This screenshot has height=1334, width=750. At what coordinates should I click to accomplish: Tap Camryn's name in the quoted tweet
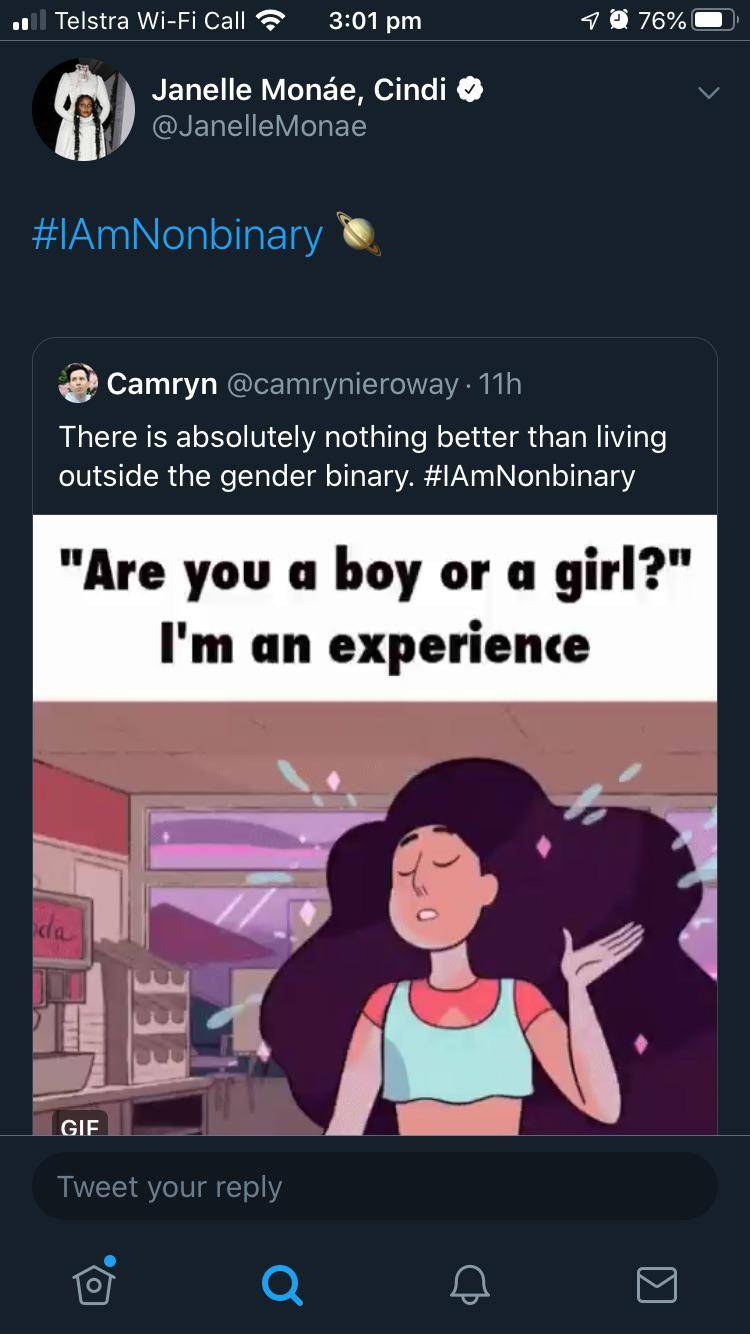162,384
